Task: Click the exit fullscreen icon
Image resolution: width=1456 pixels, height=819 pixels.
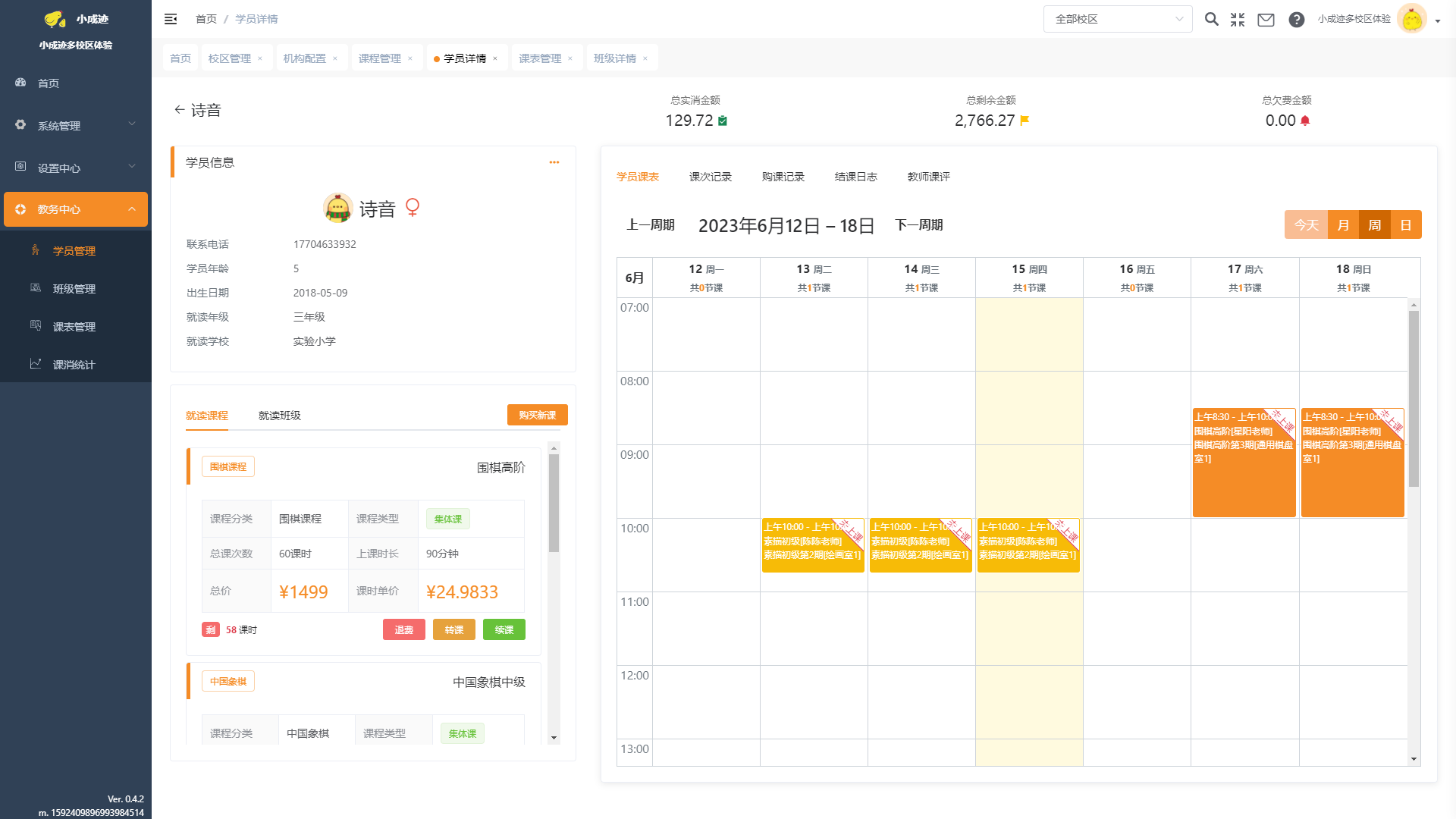Action: coord(1238,19)
